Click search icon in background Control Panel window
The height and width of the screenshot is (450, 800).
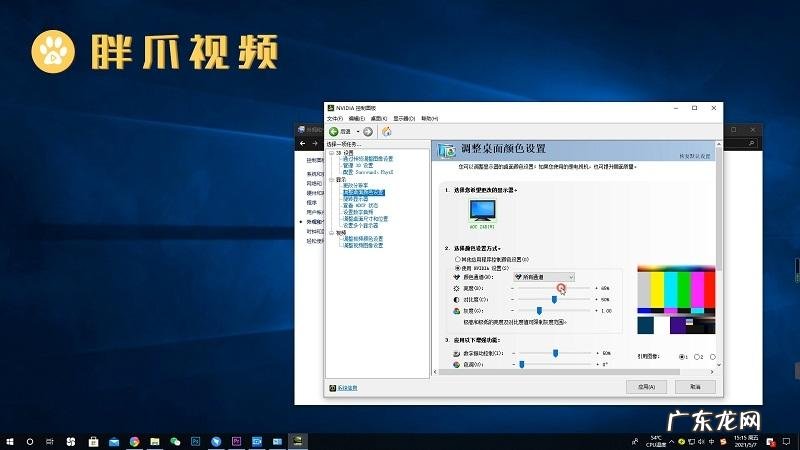(x=752, y=143)
